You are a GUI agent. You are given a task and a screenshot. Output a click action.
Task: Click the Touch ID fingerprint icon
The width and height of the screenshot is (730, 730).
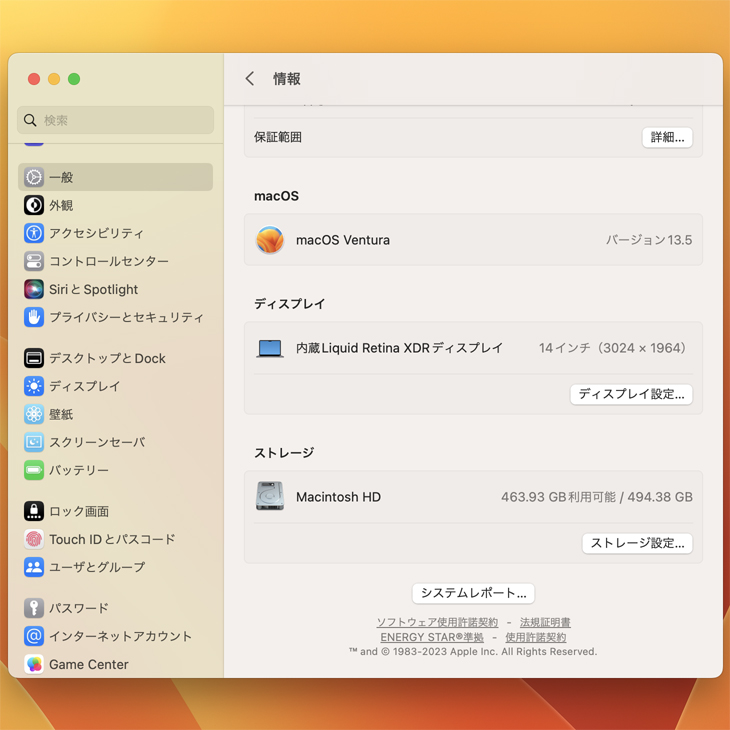[34, 539]
